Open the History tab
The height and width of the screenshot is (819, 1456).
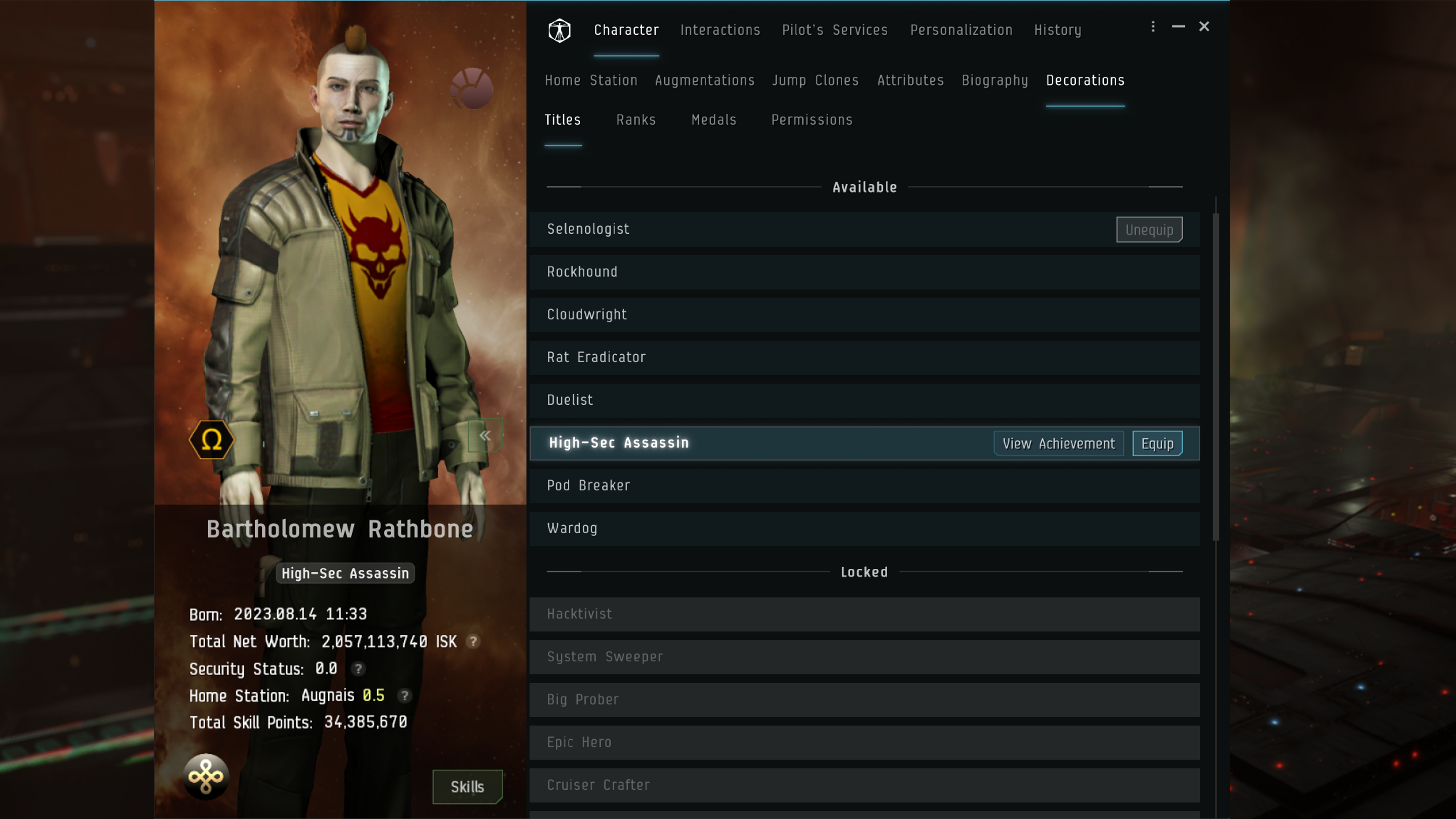click(x=1058, y=30)
